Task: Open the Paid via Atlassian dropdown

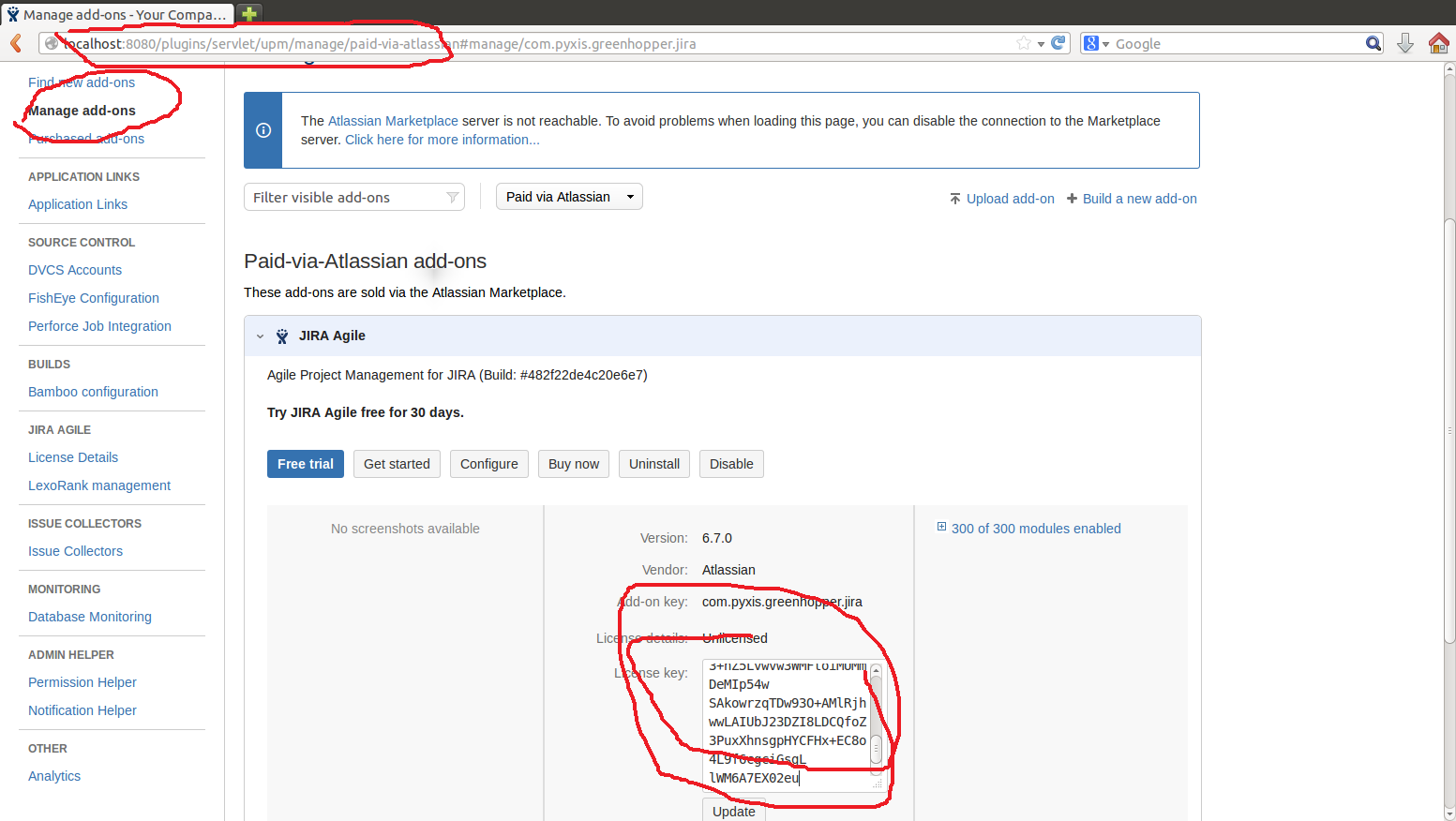Action: click(569, 197)
